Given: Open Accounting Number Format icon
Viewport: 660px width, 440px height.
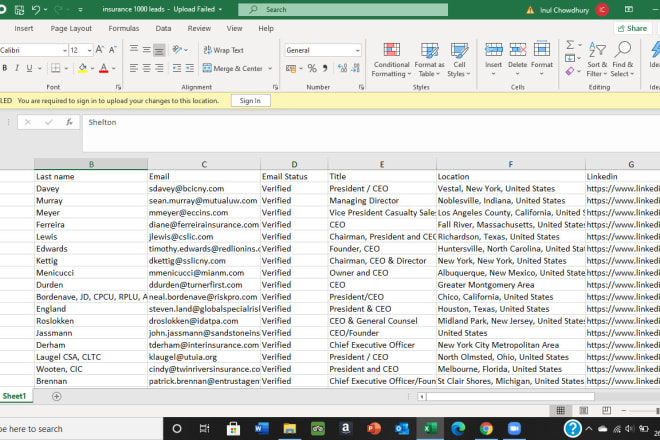Looking at the screenshot, I should pos(290,68).
